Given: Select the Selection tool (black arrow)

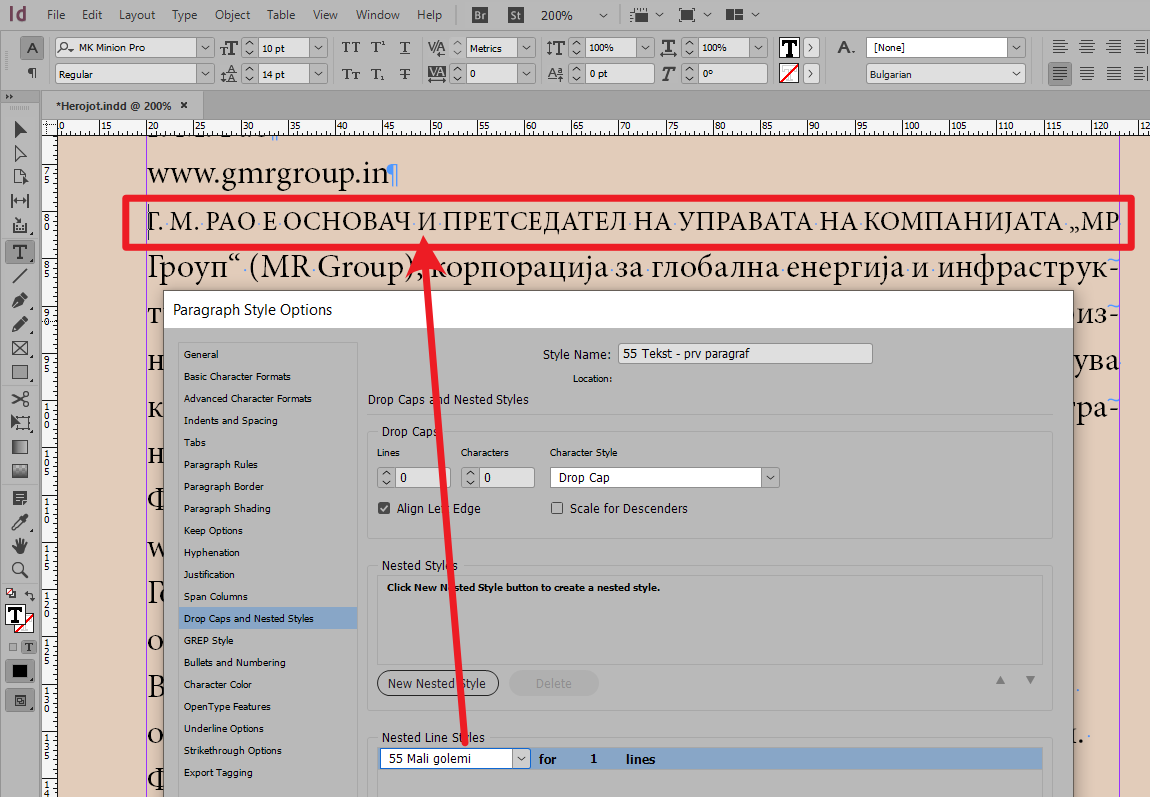Looking at the screenshot, I should click(x=20, y=130).
